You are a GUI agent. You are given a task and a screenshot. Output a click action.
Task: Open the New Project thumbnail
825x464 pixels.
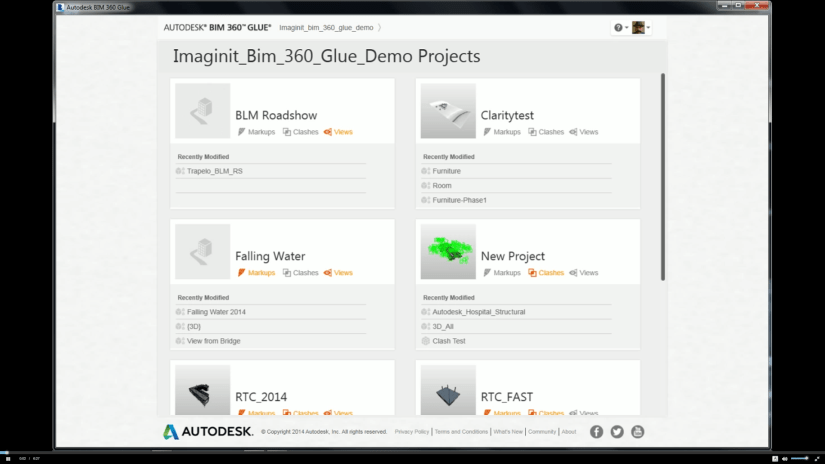coord(447,249)
